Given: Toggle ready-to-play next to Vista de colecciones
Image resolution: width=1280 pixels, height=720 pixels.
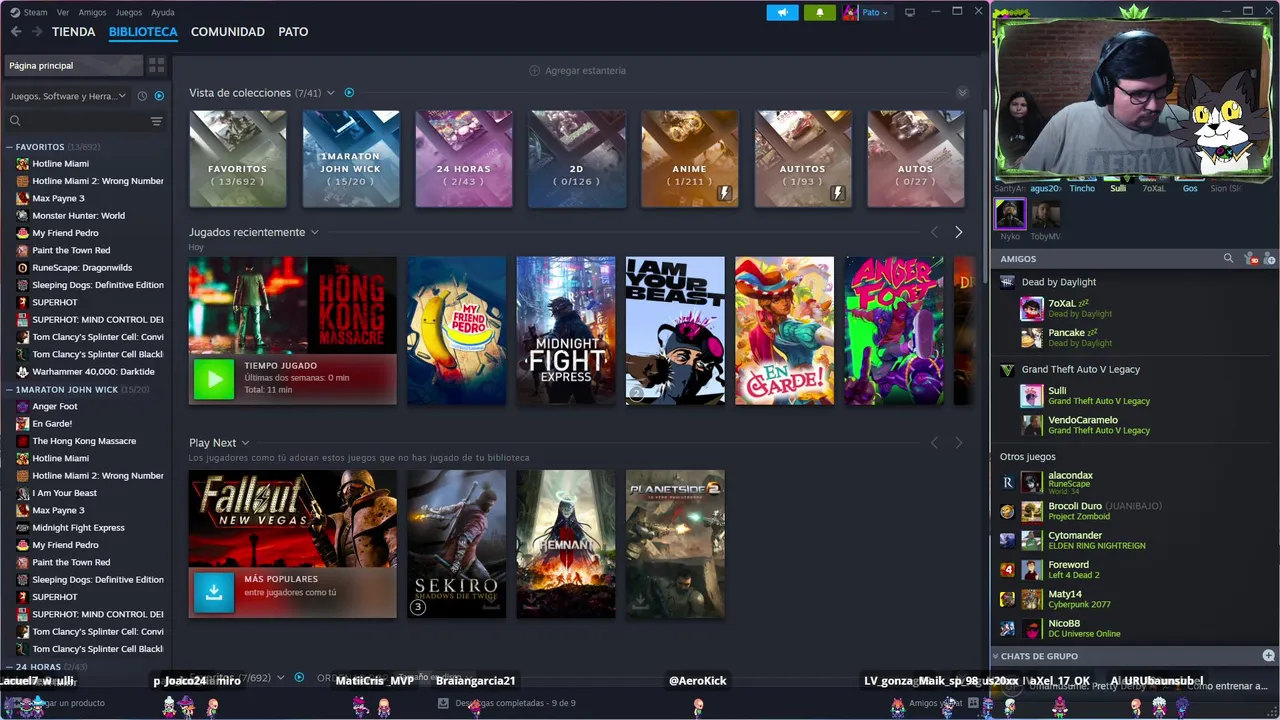Looking at the screenshot, I should [x=349, y=93].
